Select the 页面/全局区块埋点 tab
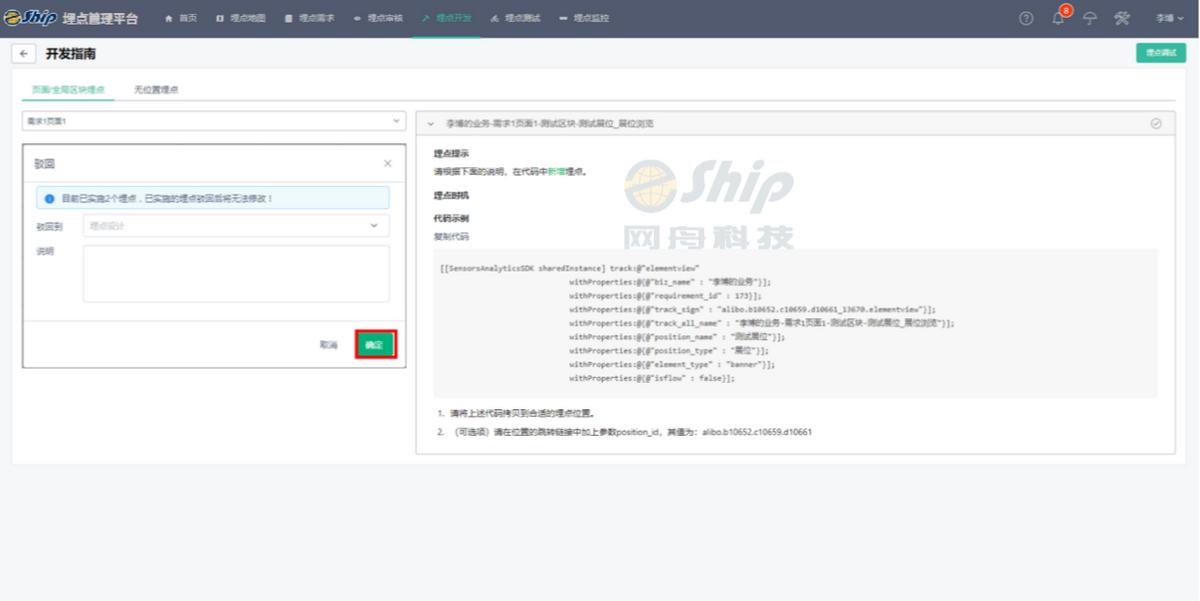1200x601 pixels. point(68,90)
